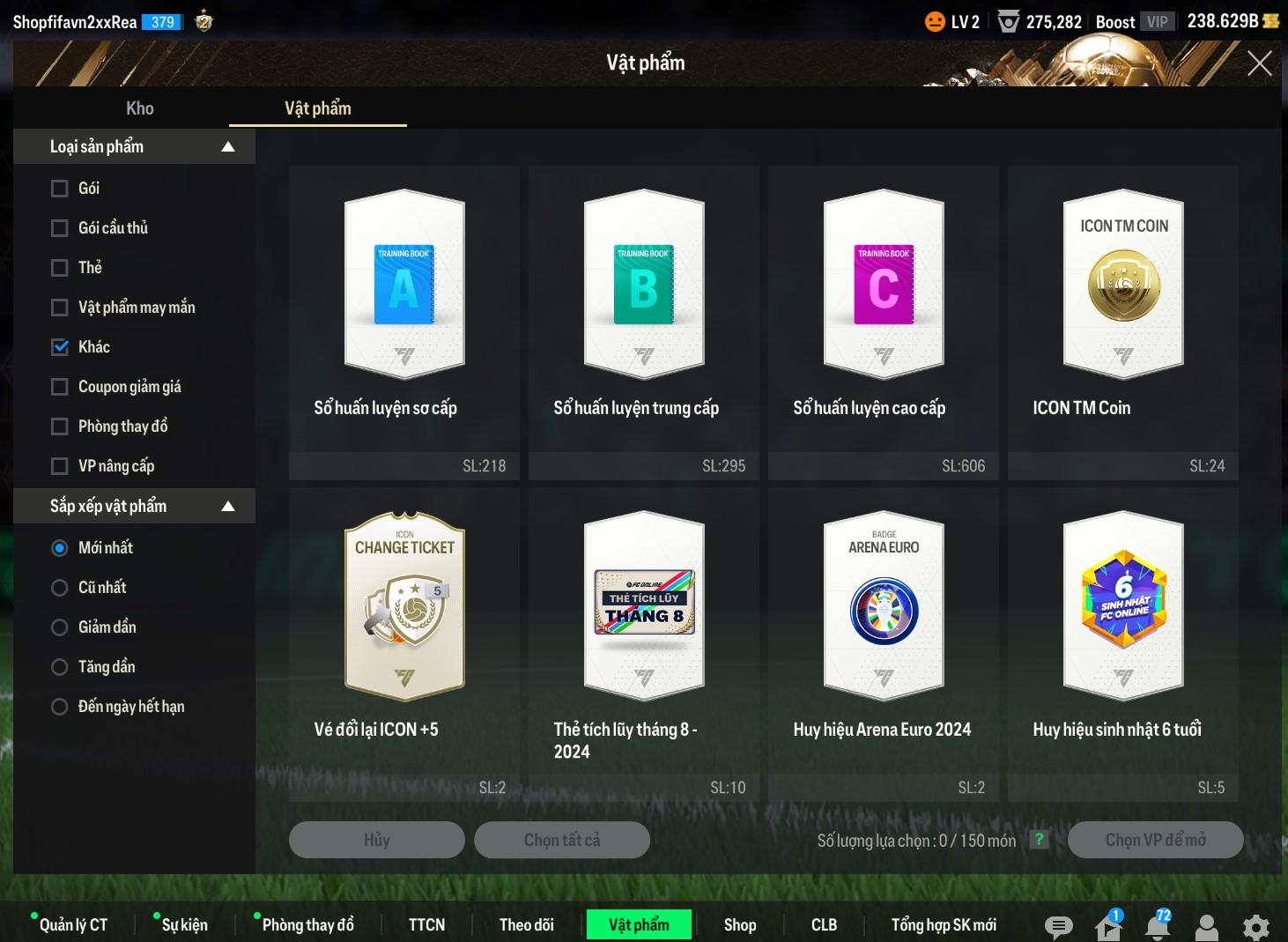Click the Chọn VP để mở button
Image resolution: width=1288 pixels, height=942 pixels.
pos(1155,840)
